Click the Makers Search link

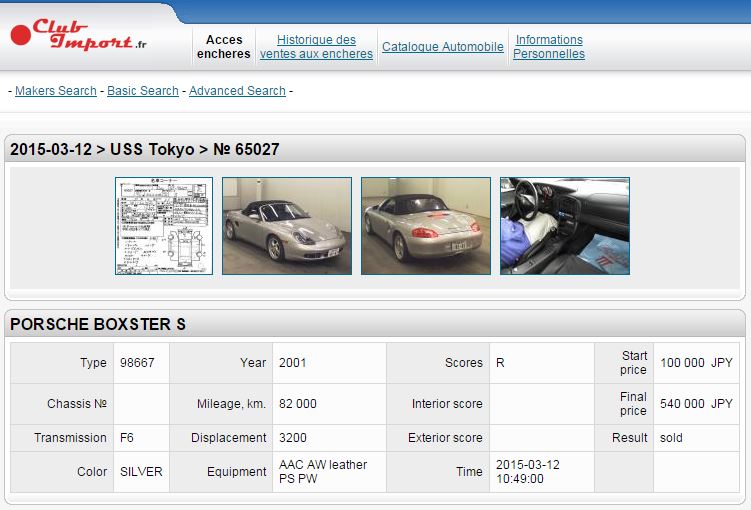[x=56, y=91]
